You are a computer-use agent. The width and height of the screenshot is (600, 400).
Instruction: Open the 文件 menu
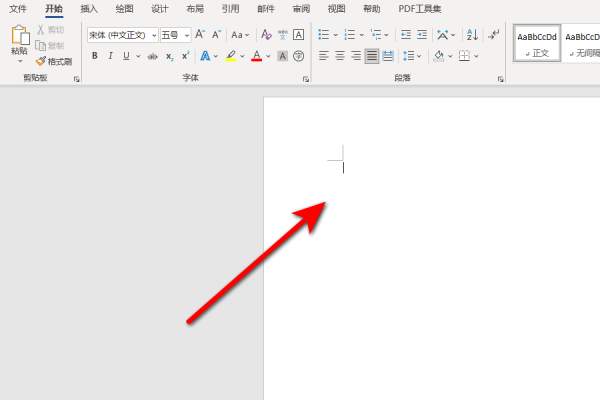[18, 9]
